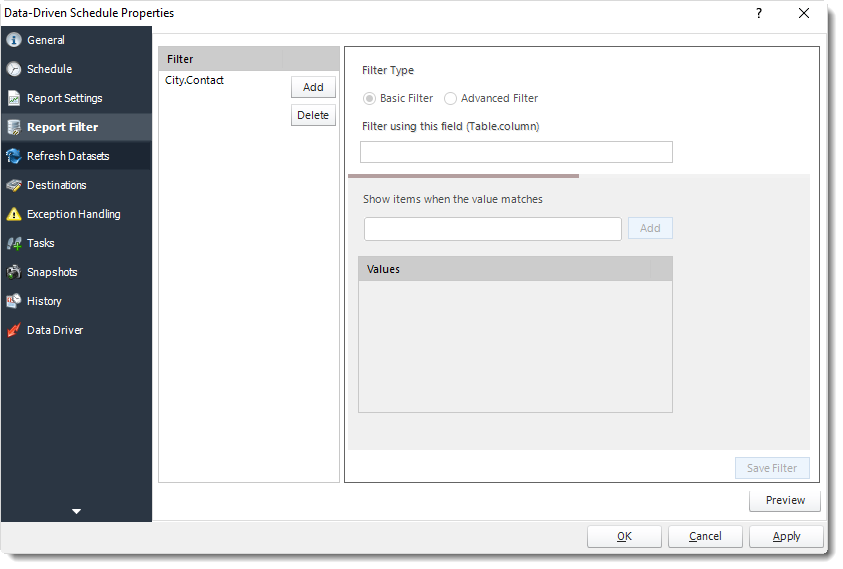The image size is (843, 569).
Task: Select the City.Contact filter entry
Action: coord(194,80)
